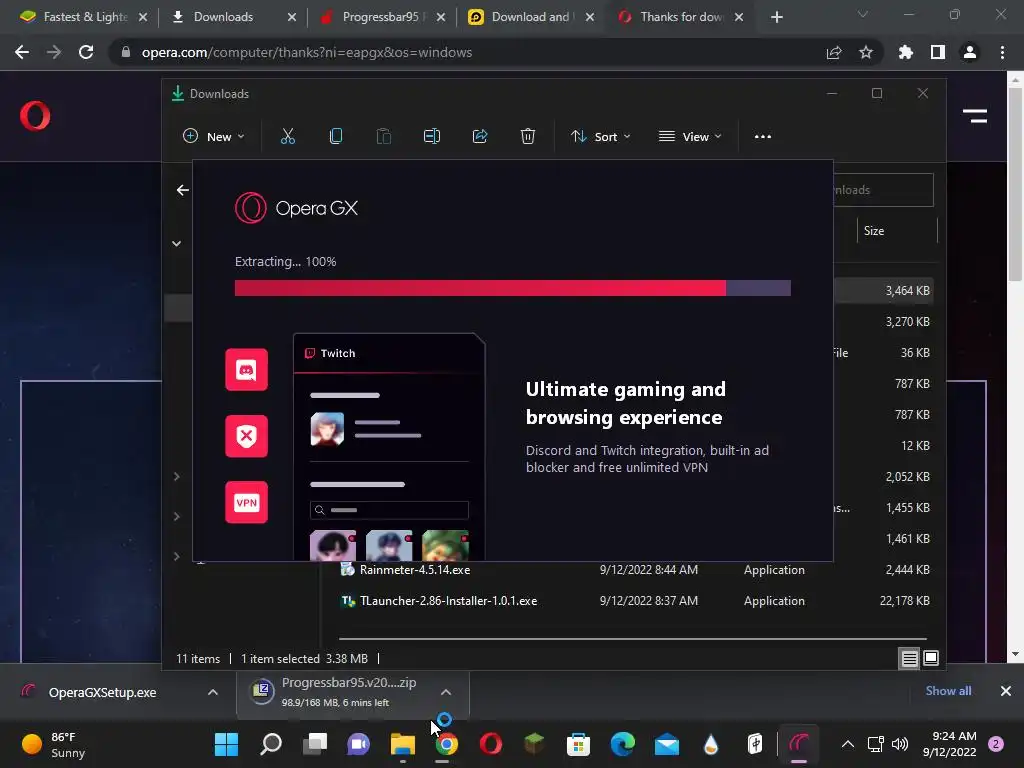Click Paste icon in Downloads toolbar
Screen dimensions: 1024x768
[x=384, y=136]
